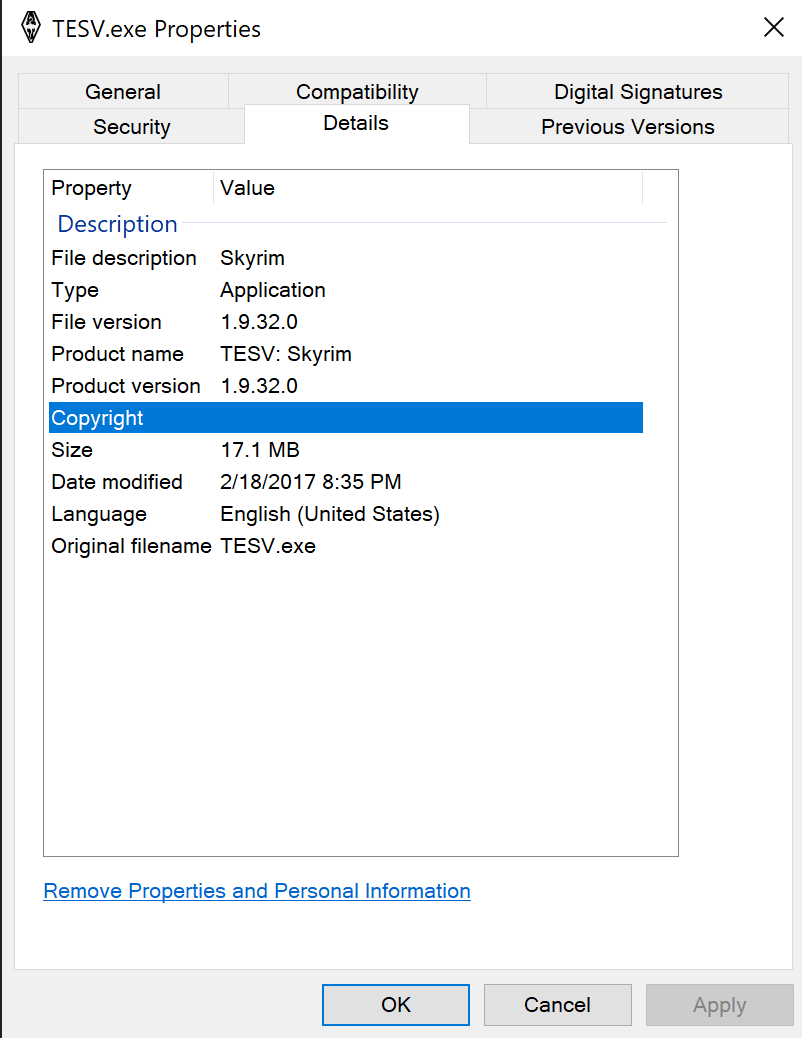Switch to the General tab
The width and height of the screenshot is (802, 1038).
tap(123, 91)
